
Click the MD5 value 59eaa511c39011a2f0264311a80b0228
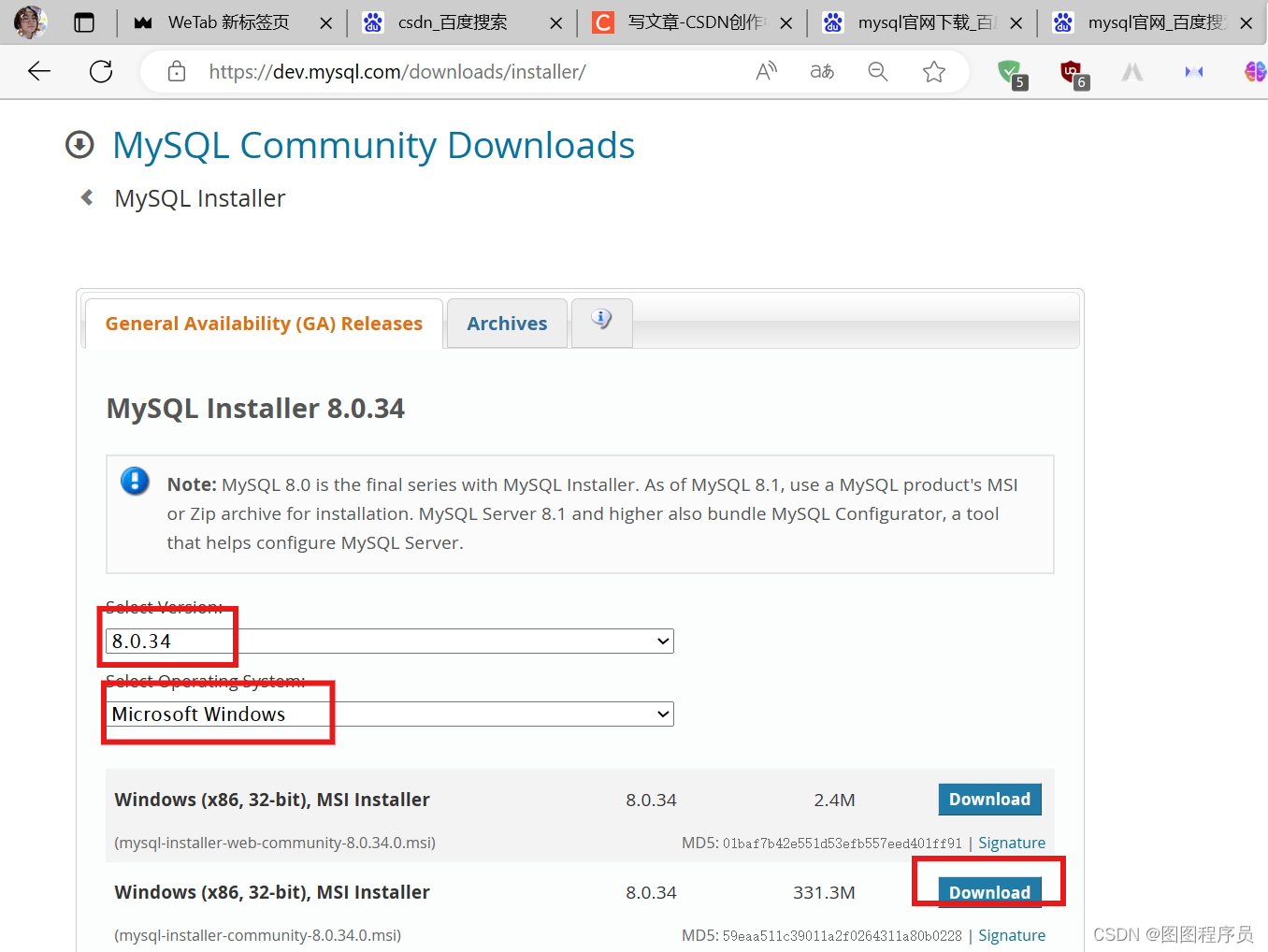click(842, 936)
